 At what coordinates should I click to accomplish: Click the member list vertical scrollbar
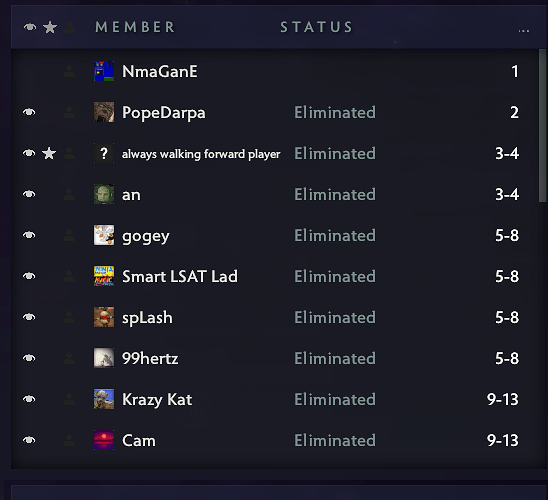pyautogui.click(x=542, y=125)
